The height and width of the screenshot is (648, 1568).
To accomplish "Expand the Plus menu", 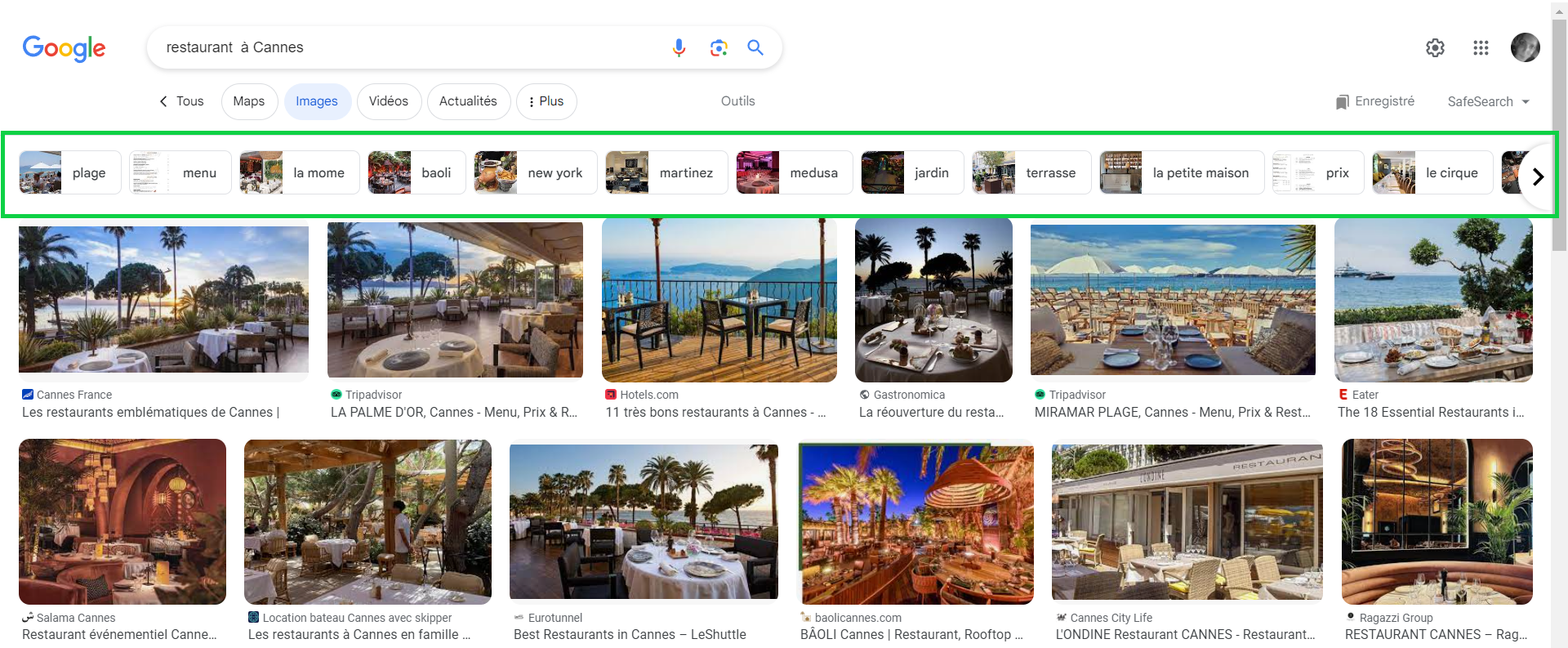I will pos(546,101).
